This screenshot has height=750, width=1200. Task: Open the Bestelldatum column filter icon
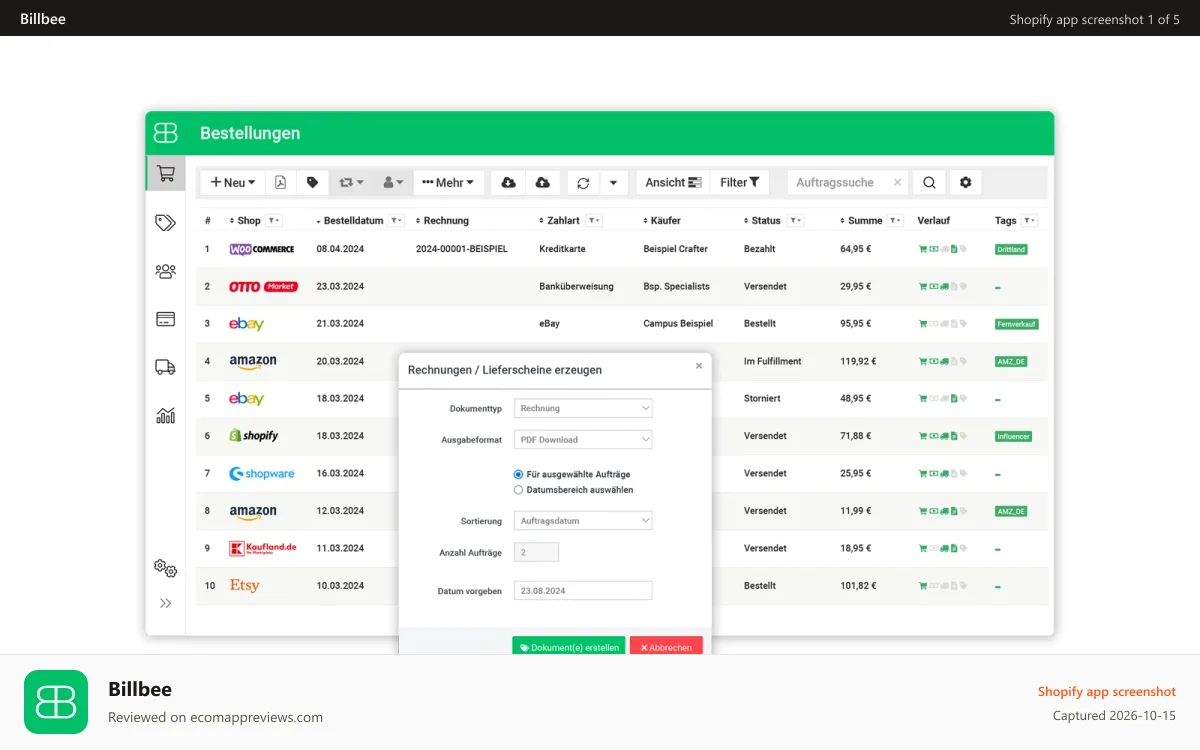pyautogui.click(x=396, y=220)
